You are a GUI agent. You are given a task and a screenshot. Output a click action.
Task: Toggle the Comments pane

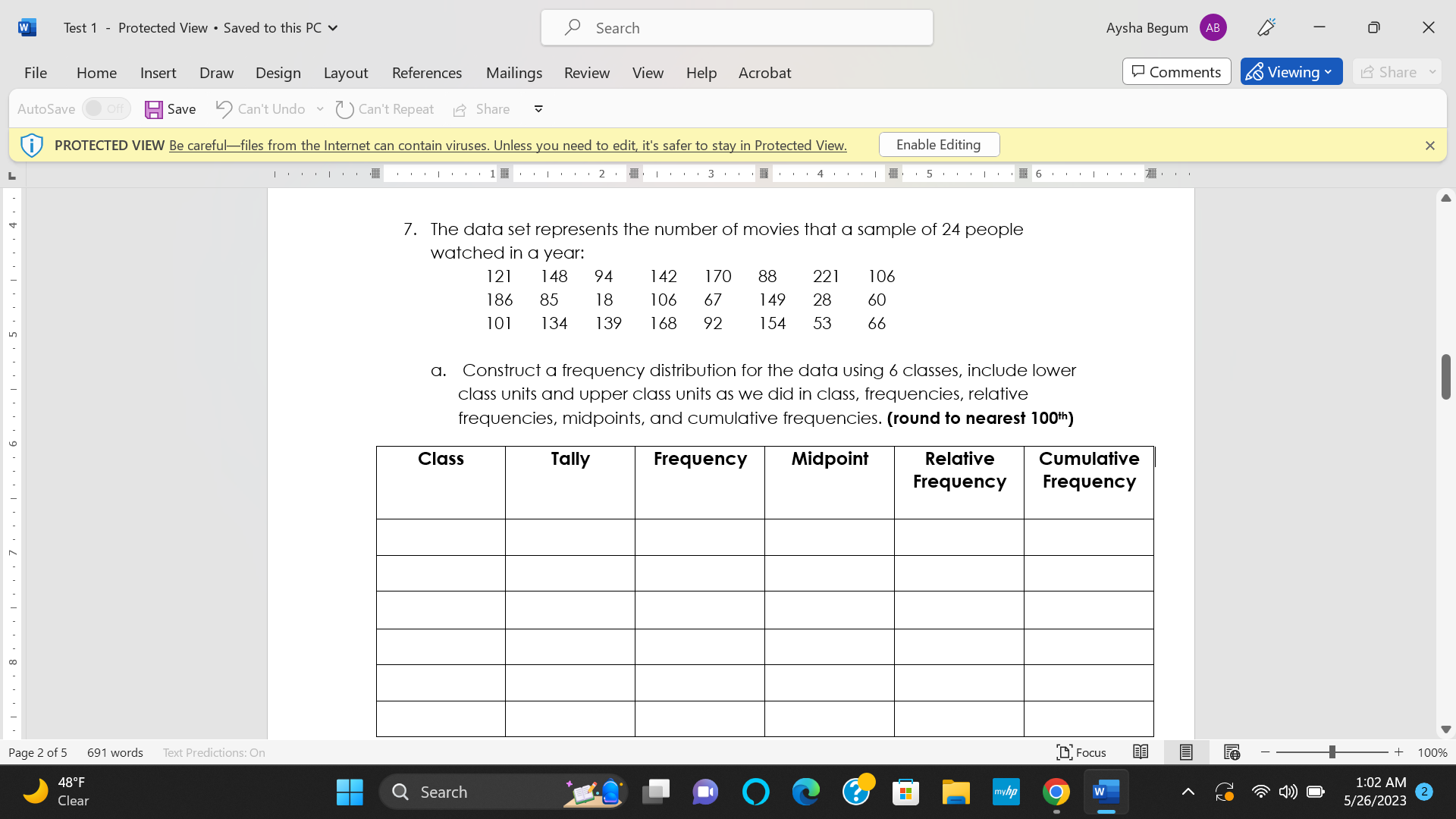[x=1176, y=71]
